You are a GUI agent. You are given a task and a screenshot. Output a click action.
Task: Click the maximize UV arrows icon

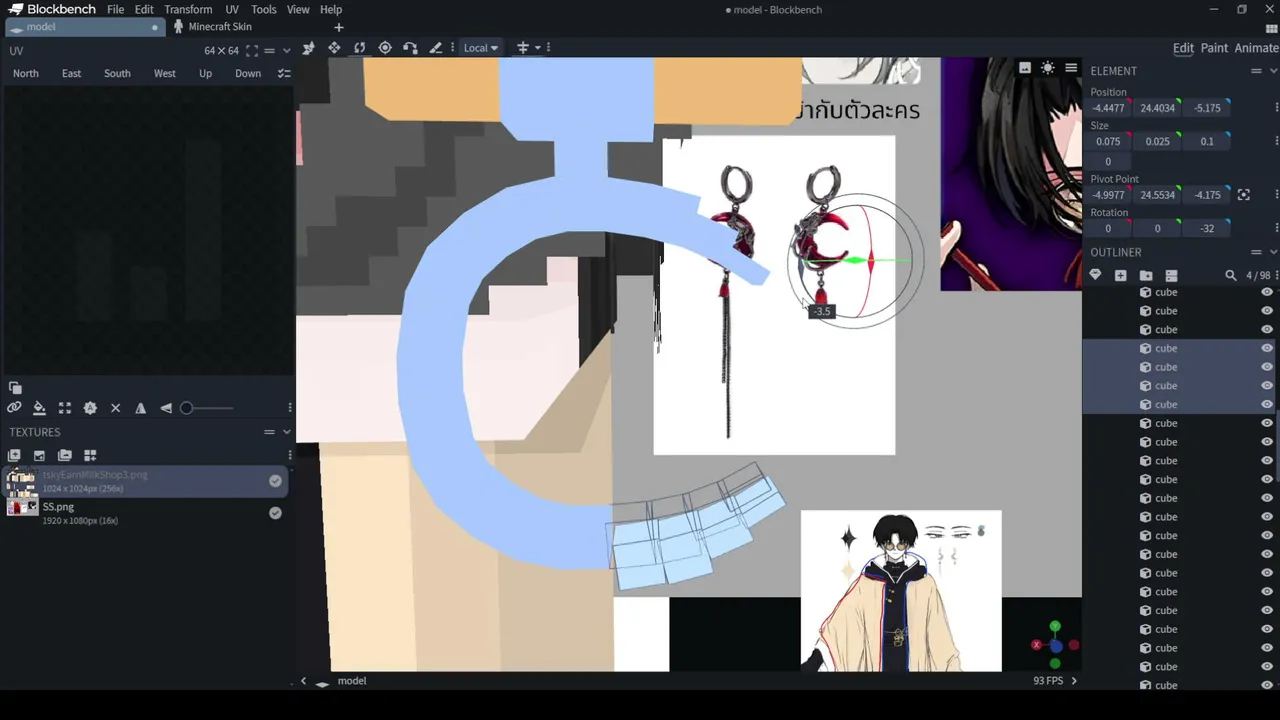[65, 408]
